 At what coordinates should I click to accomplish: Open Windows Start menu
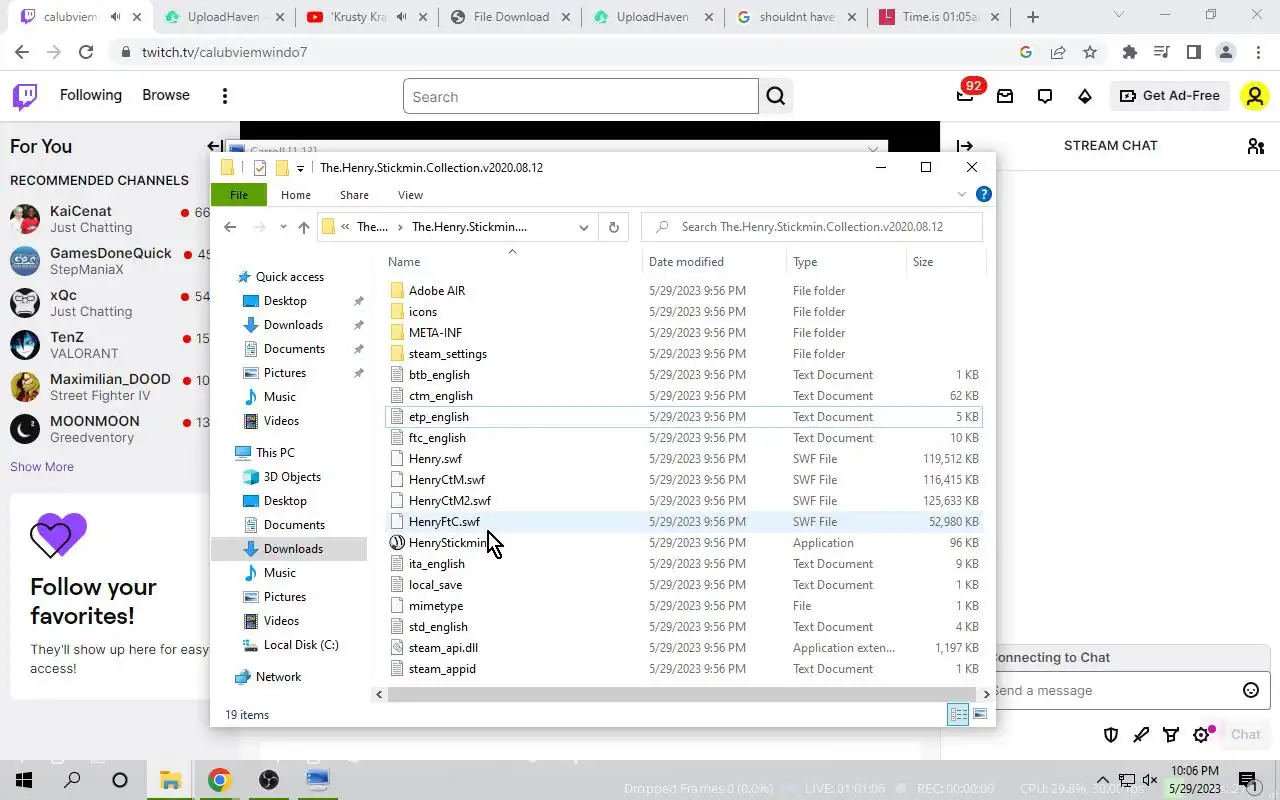pyautogui.click(x=23, y=780)
